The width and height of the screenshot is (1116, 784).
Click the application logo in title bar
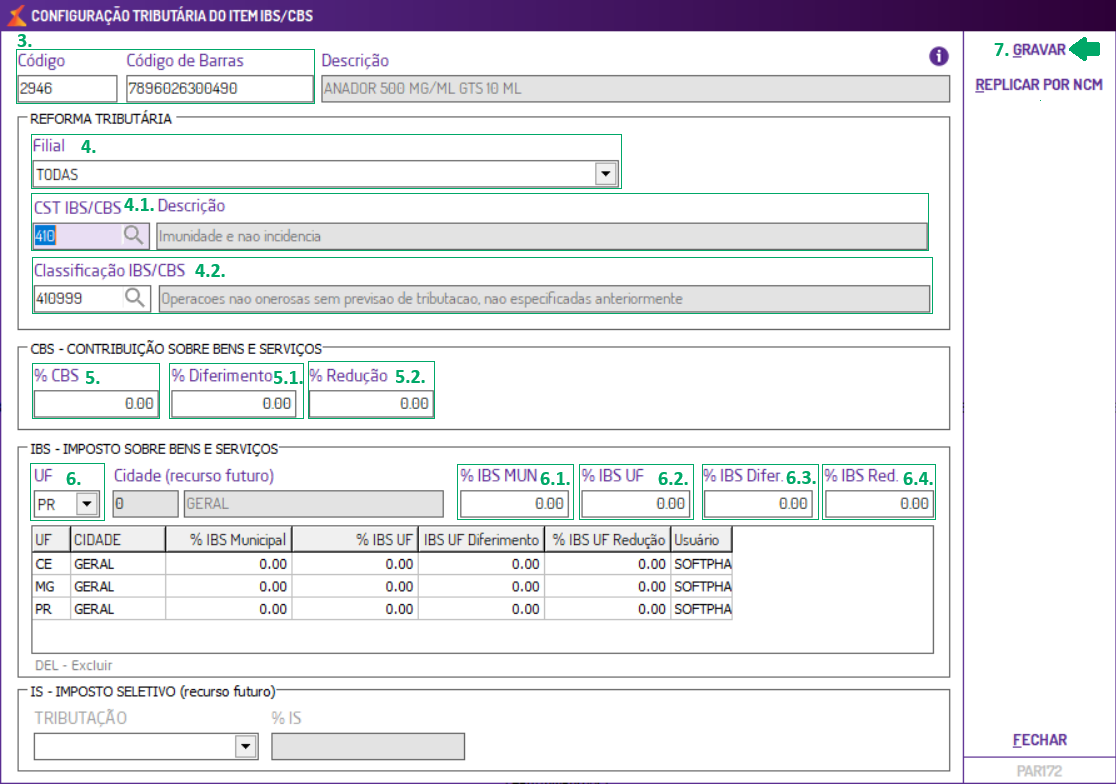point(14,15)
